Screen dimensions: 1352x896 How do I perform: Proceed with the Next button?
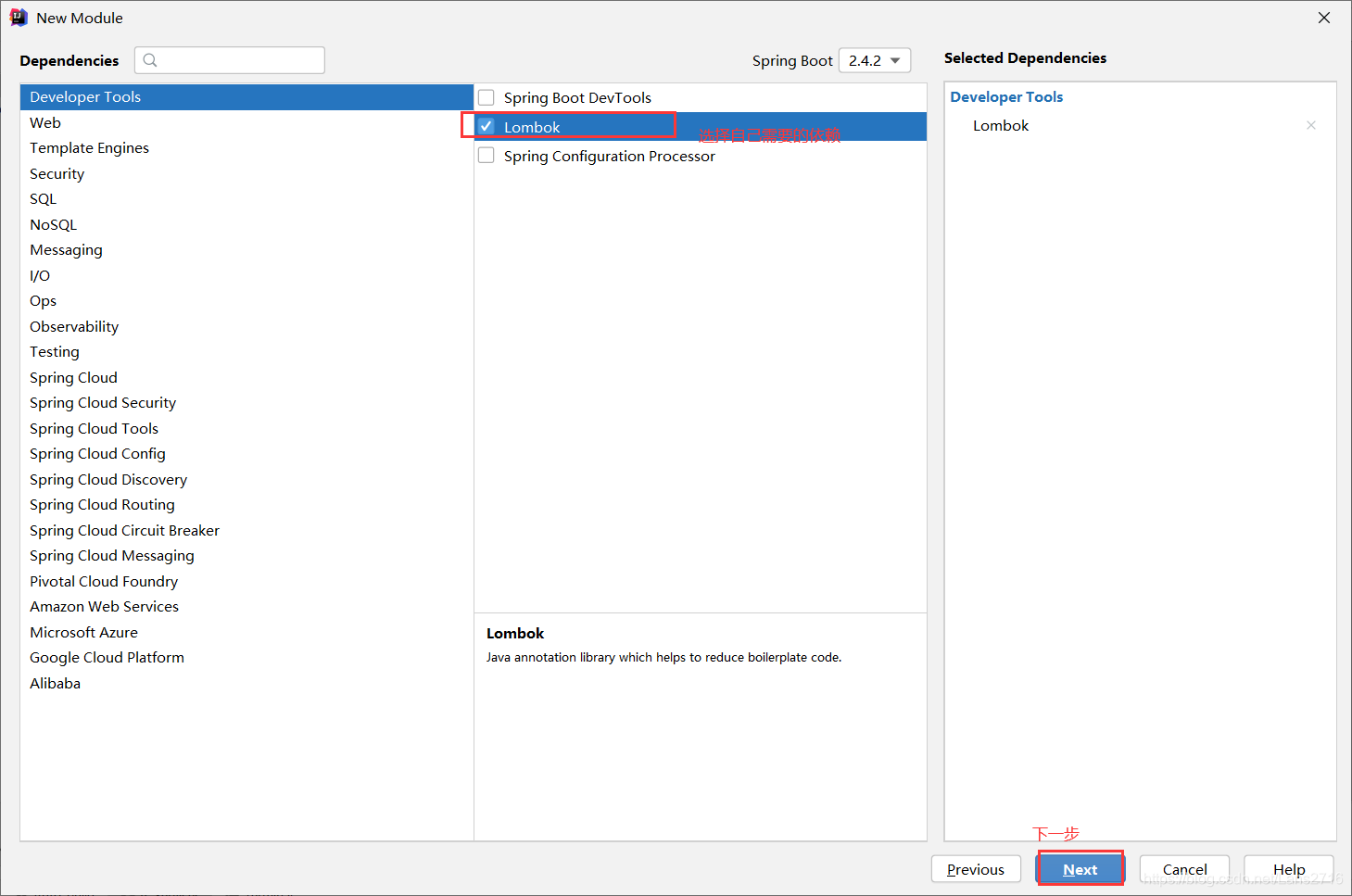pyautogui.click(x=1080, y=869)
